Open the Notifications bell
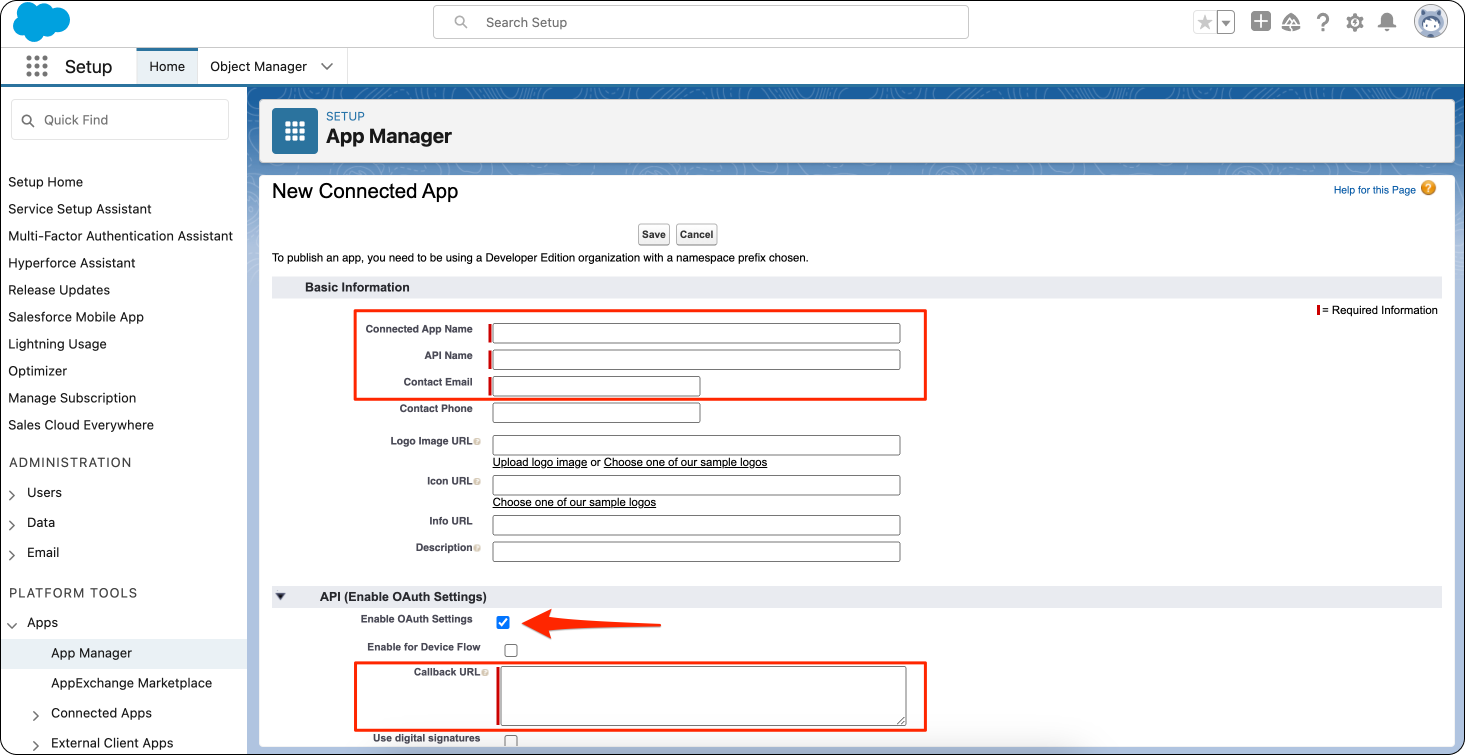 [1387, 22]
